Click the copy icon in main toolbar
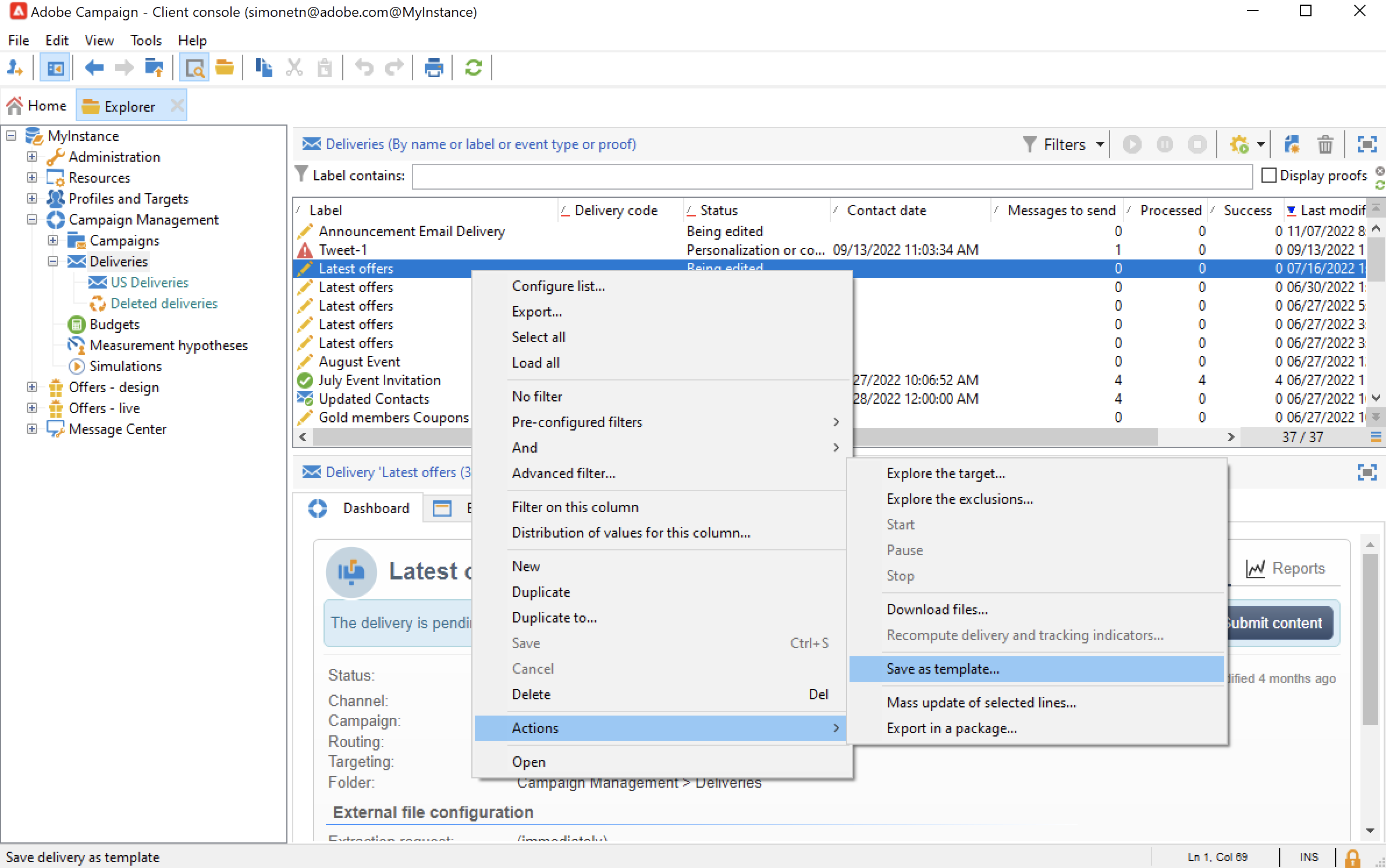The width and height of the screenshot is (1386, 868). pyautogui.click(x=264, y=68)
